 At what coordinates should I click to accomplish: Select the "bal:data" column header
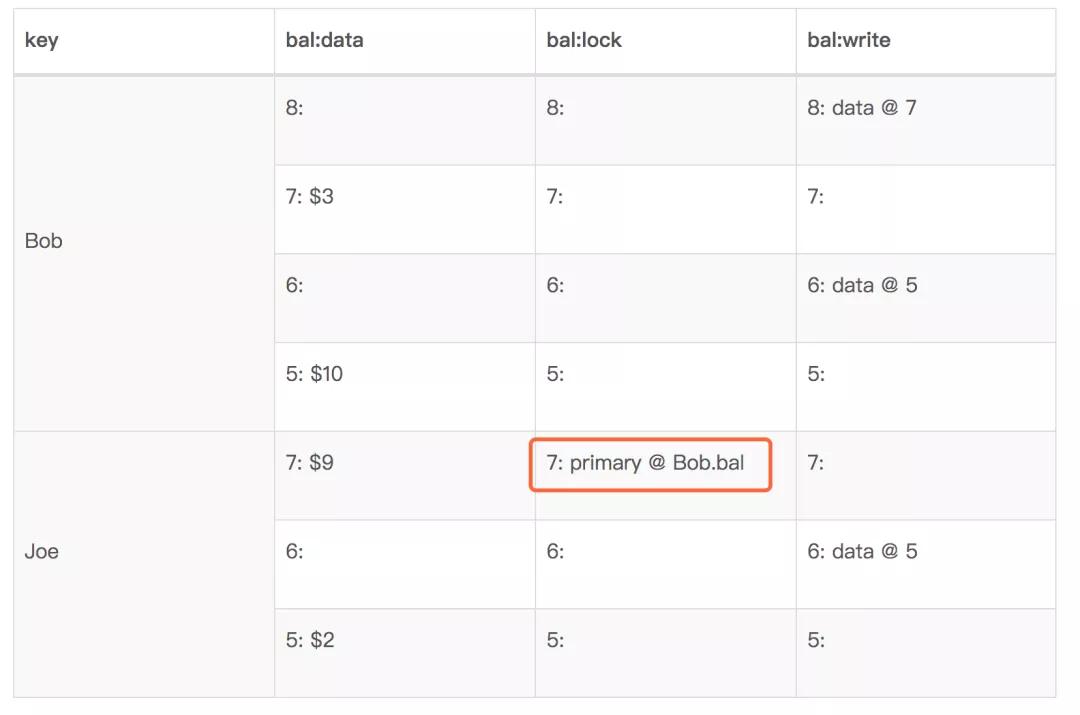[x=324, y=41]
